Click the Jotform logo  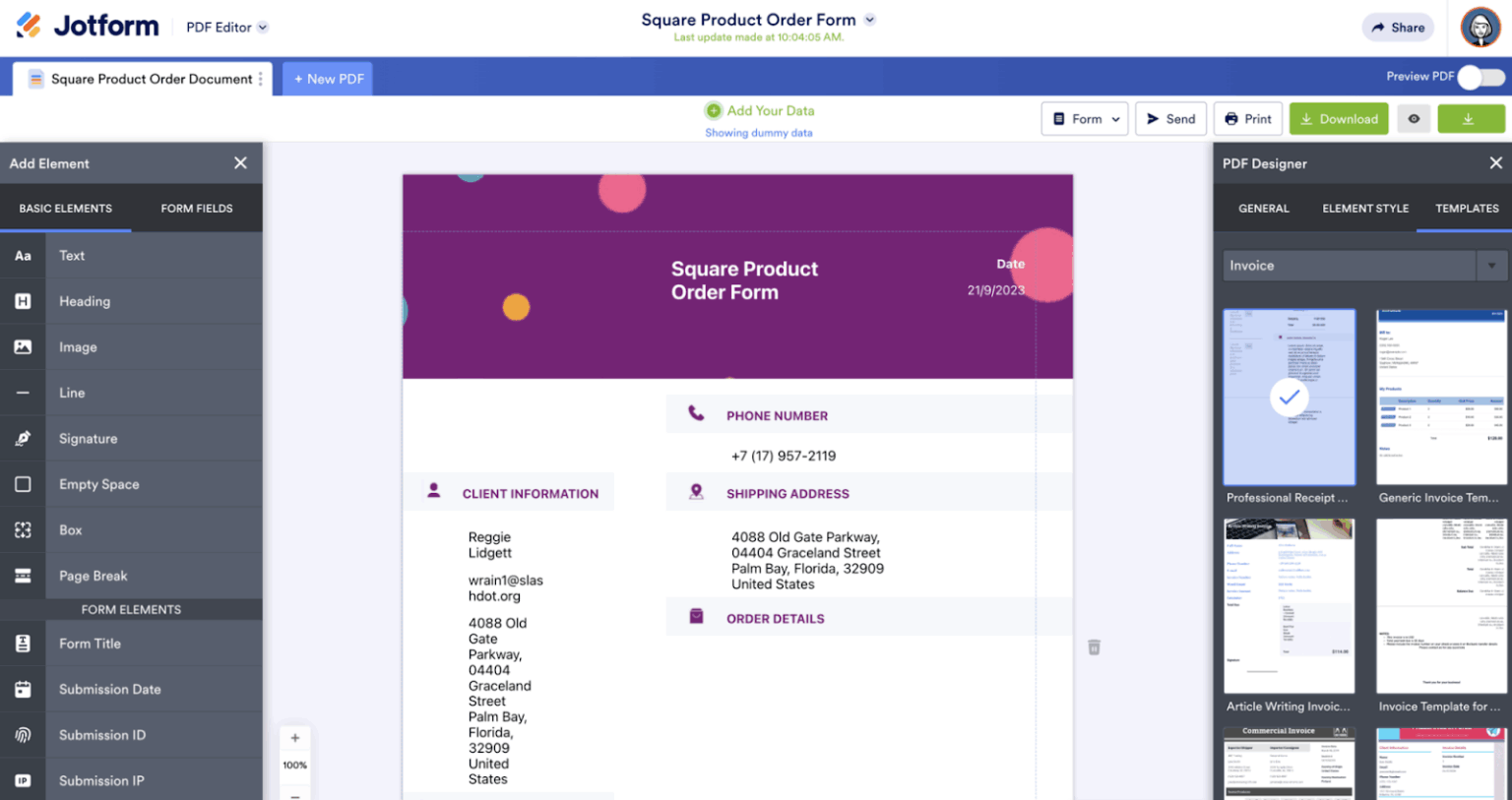pyautogui.click(x=87, y=27)
